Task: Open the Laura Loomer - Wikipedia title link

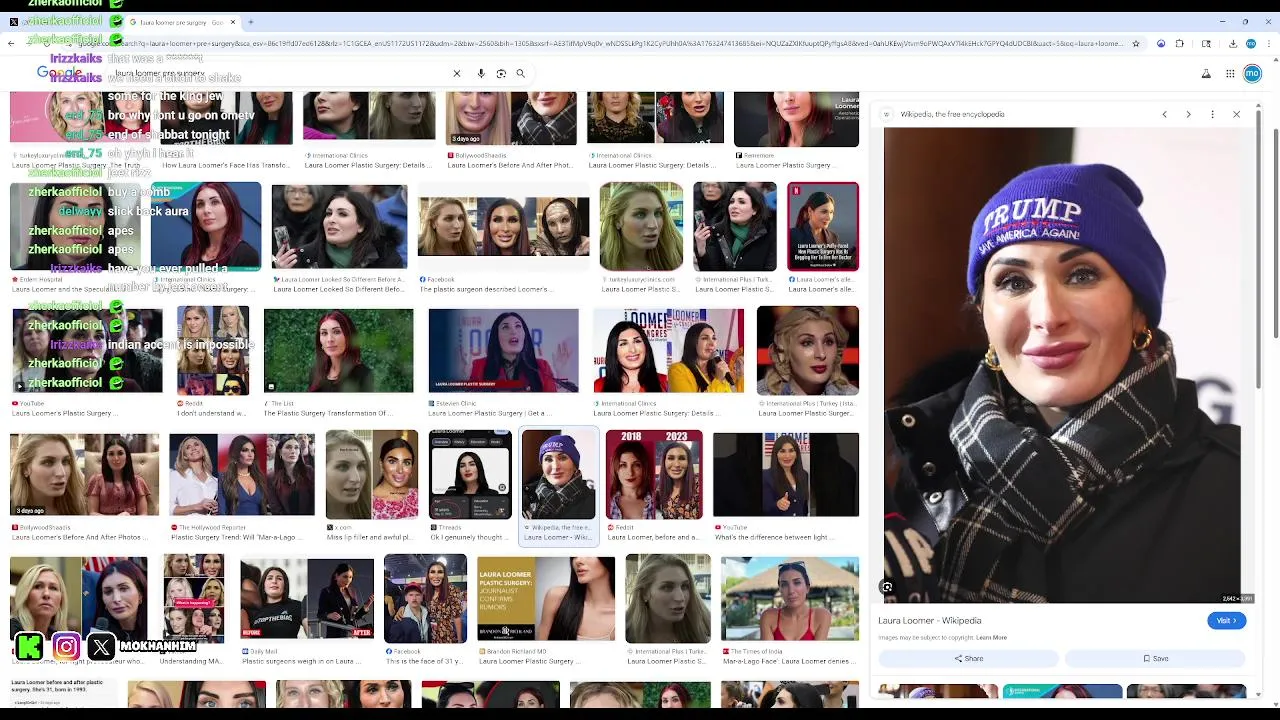Action: tap(929, 621)
